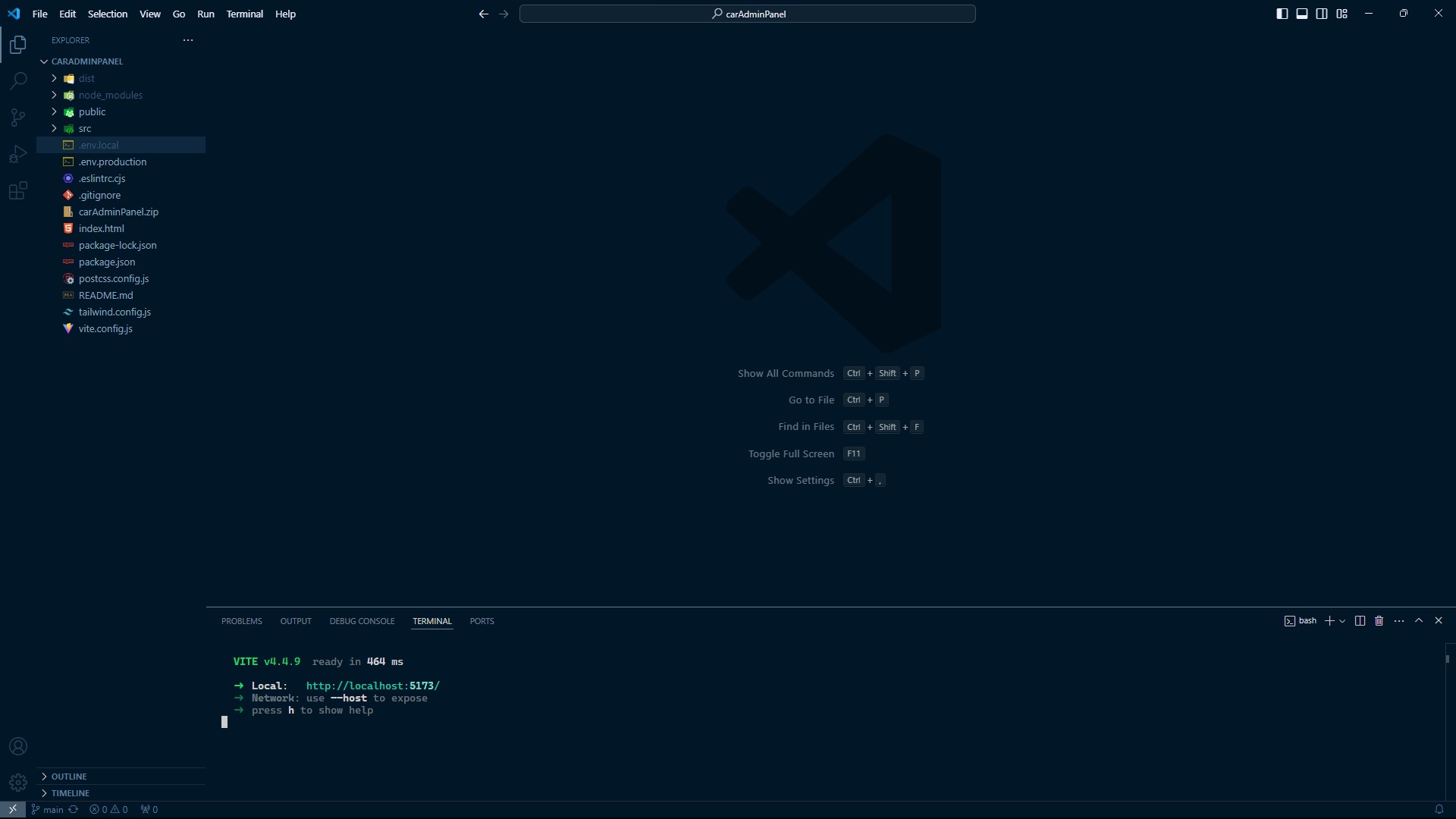Select the TERMINAL tab
The height and width of the screenshot is (819, 1456).
(432, 621)
